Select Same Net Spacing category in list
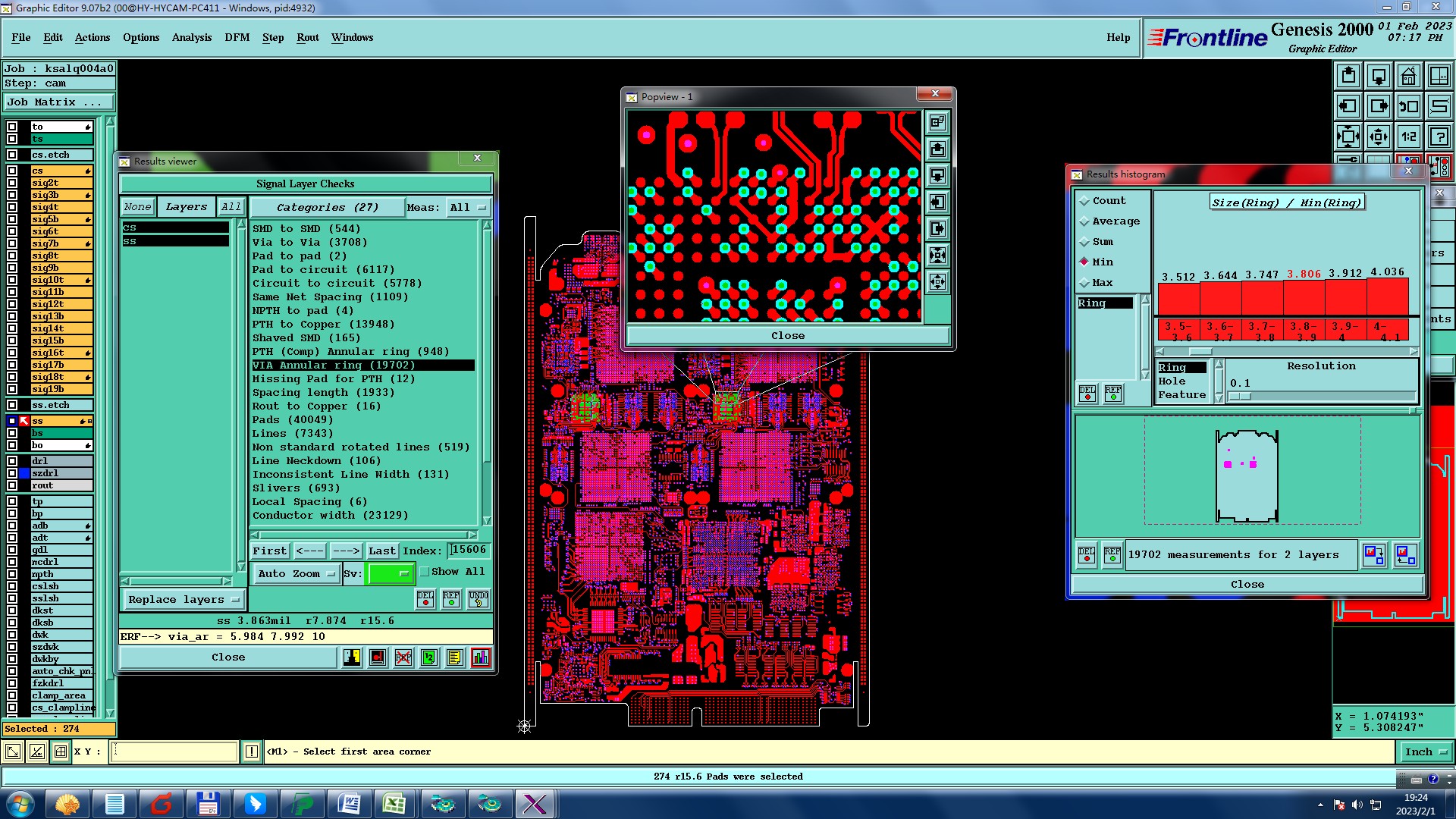Image resolution: width=1456 pixels, height=819 pixels. point(330,297)
